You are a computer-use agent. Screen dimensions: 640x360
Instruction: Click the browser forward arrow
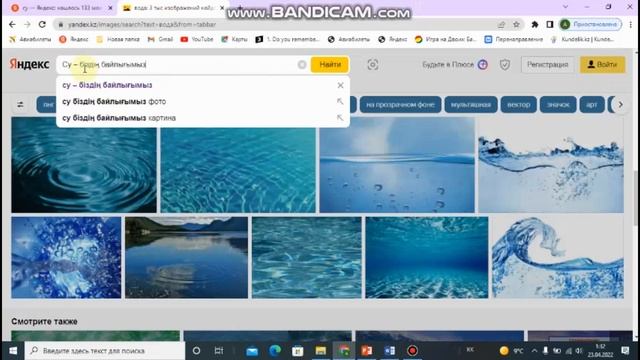pyautogui.click(x=27, y=24)
